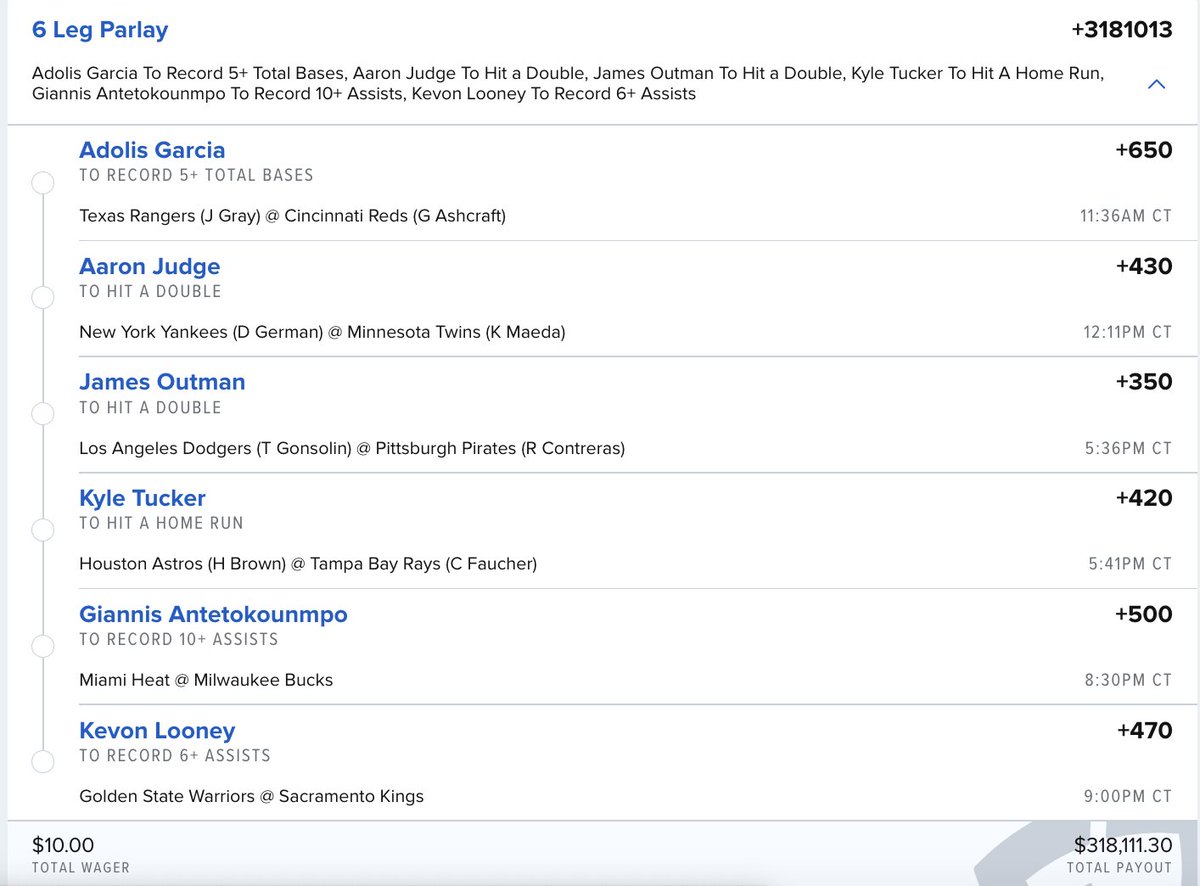The image size is (1200, 886).
Task: Click status circle beside Kevon Looney leg
Action: [x=43, y=762]
